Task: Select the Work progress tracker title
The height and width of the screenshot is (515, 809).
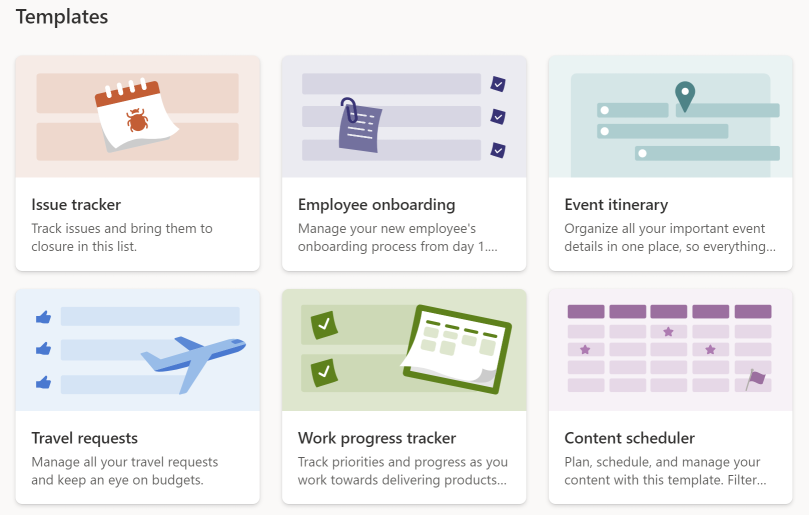Action: tap(377, 438)
